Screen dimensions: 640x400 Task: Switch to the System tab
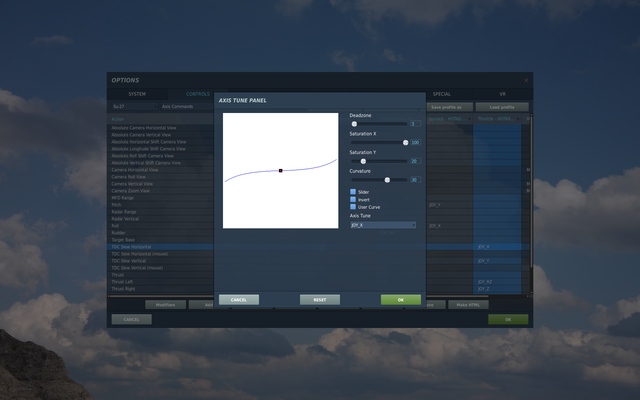[x=137, y=94]
